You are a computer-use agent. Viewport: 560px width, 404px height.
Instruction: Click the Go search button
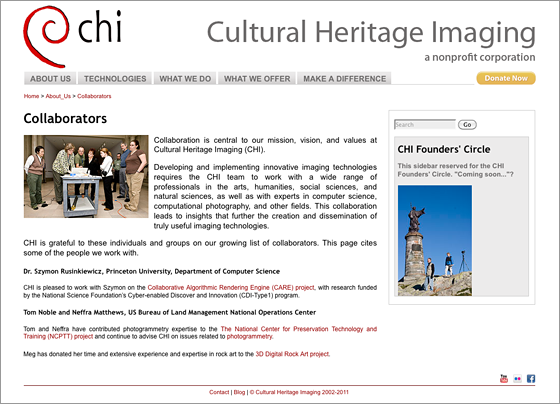click(467, 125)
